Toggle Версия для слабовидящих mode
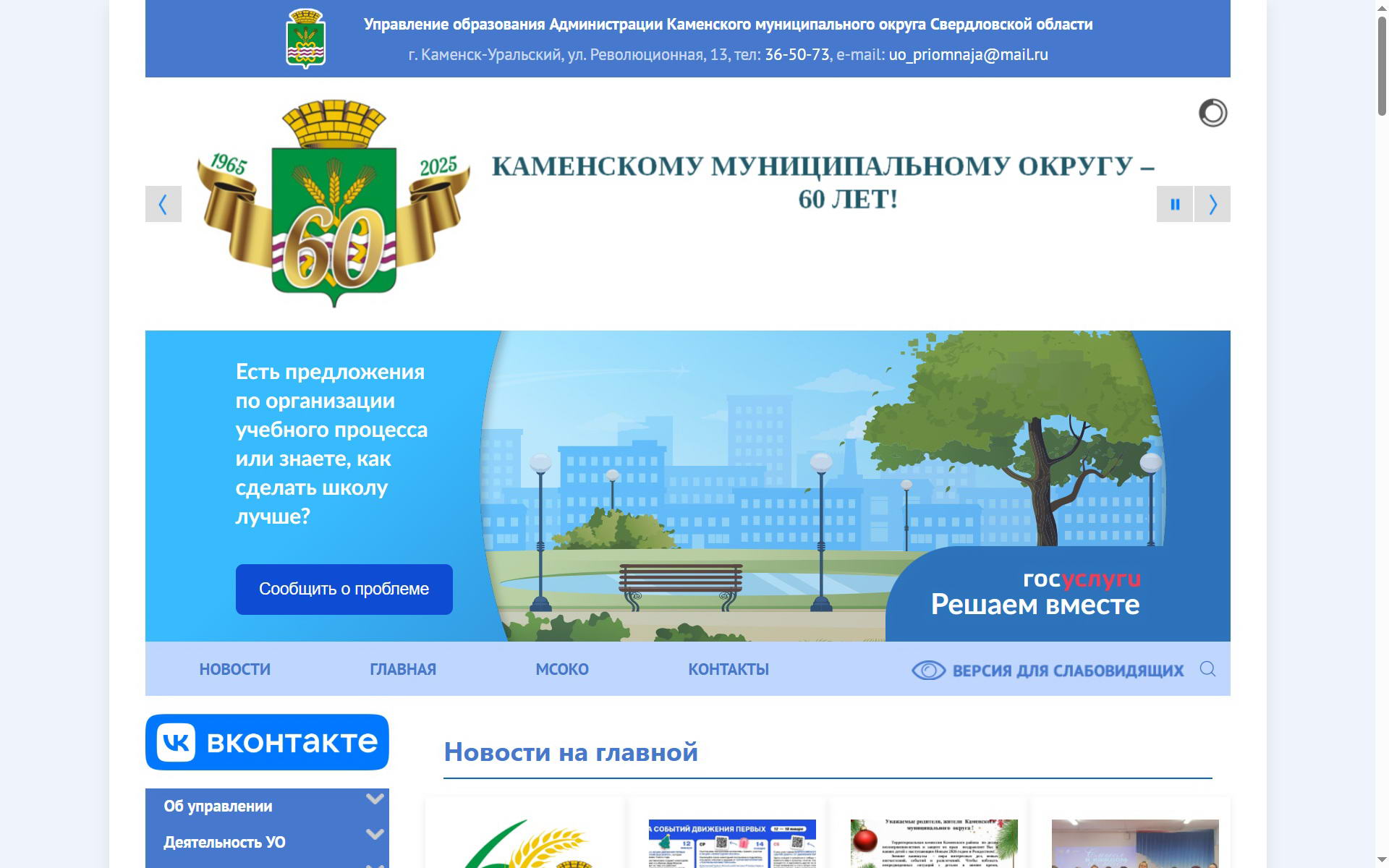This screenshot has width=1389, height=868. point(1067,671)
